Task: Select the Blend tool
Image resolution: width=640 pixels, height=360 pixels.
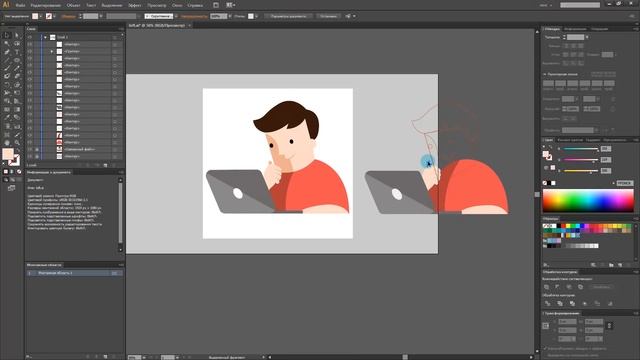Action: [x=17, y=118]
